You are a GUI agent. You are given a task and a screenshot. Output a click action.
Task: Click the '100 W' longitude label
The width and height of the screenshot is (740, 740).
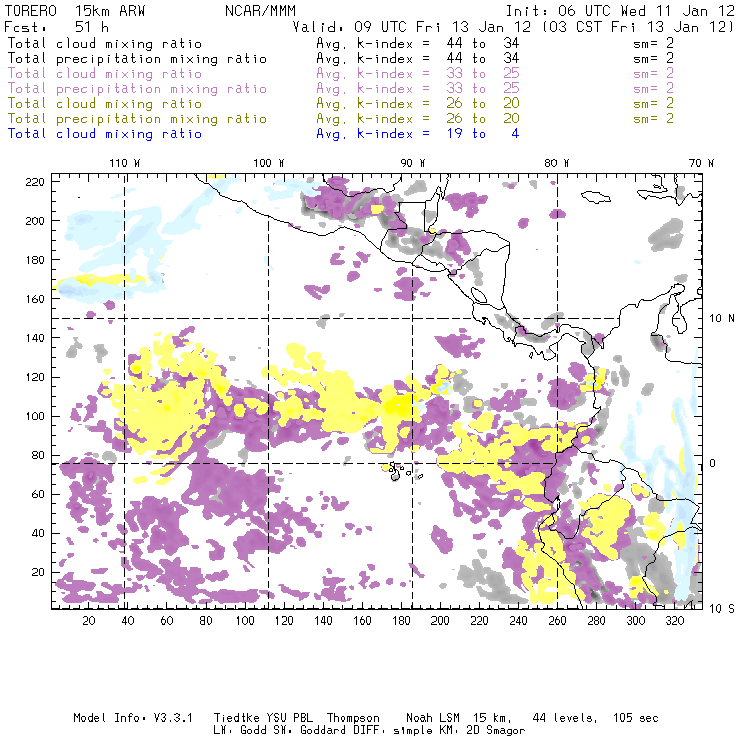(269, 163)
